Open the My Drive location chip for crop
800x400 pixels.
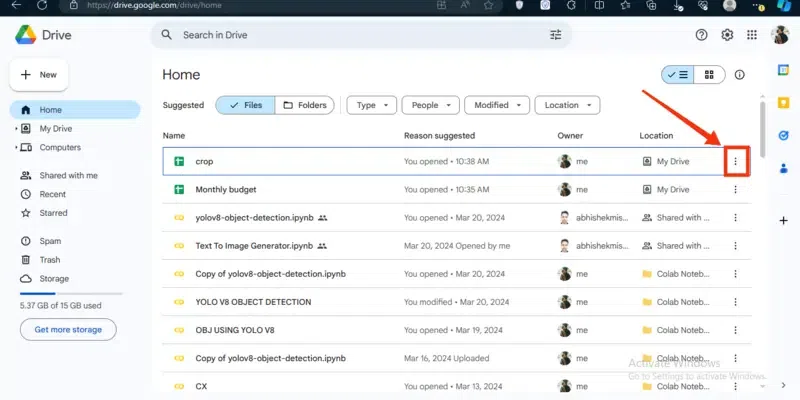(x=666, y=161)
